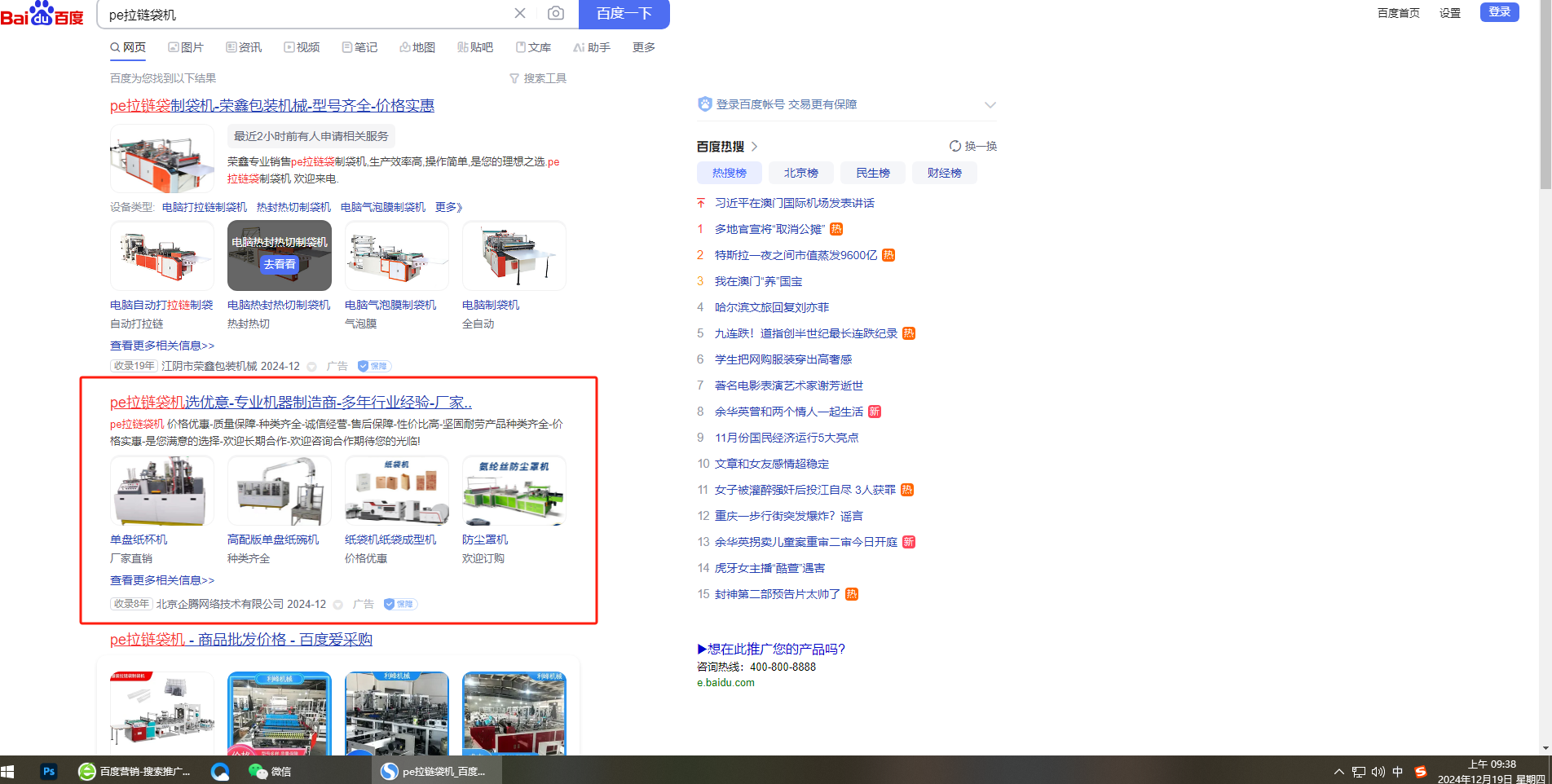Open hot search 特斯拉一夜之间市值蒸发9600亿
This screenshot has height=784, width=1552.
[x=796, y=255]
